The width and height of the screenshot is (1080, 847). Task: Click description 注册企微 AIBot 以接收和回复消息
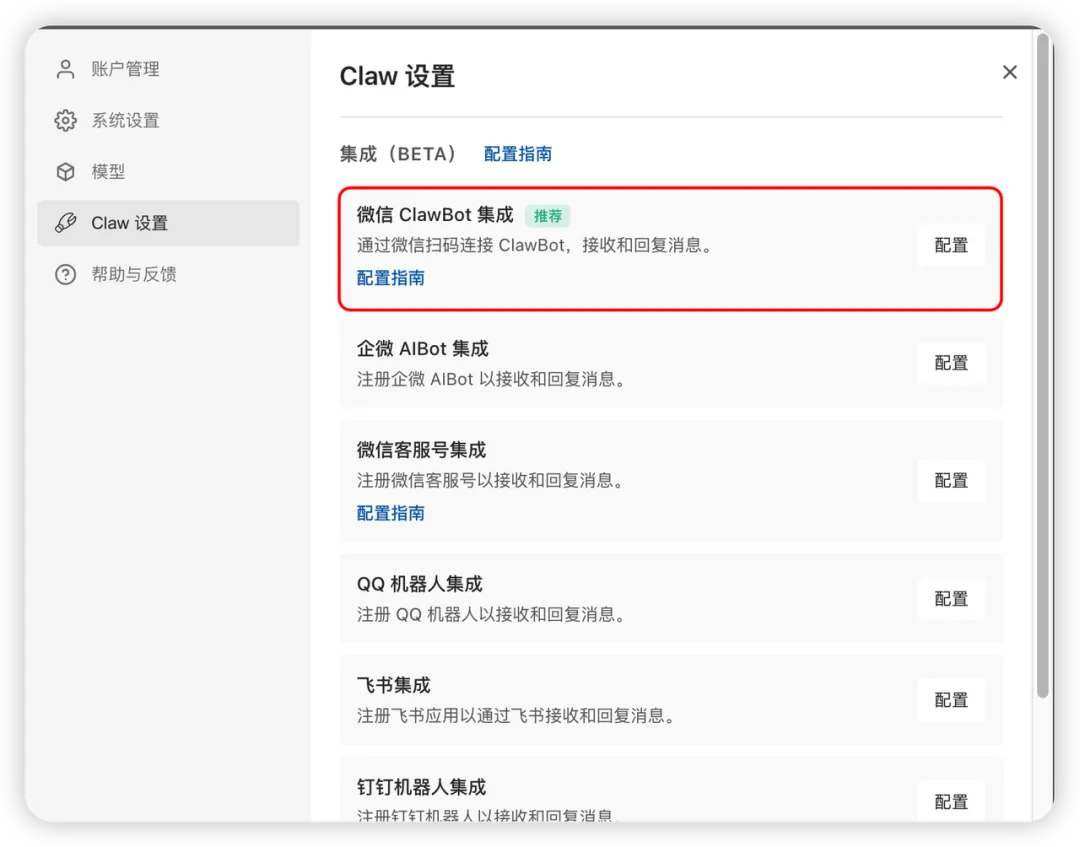tap(492, 379)
